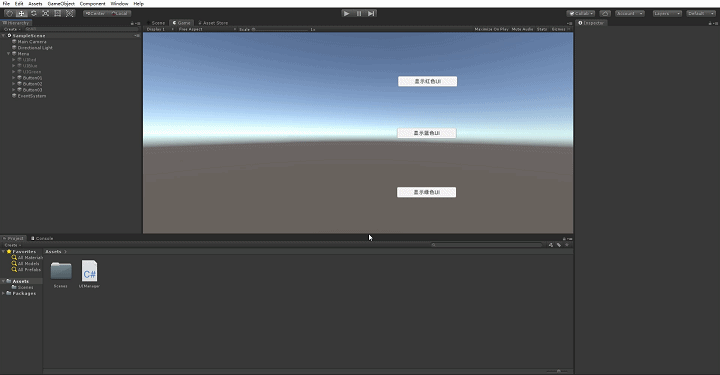720x375 pixels.
Task: Open the Assets menu
Action: click(x=35, y=3)
